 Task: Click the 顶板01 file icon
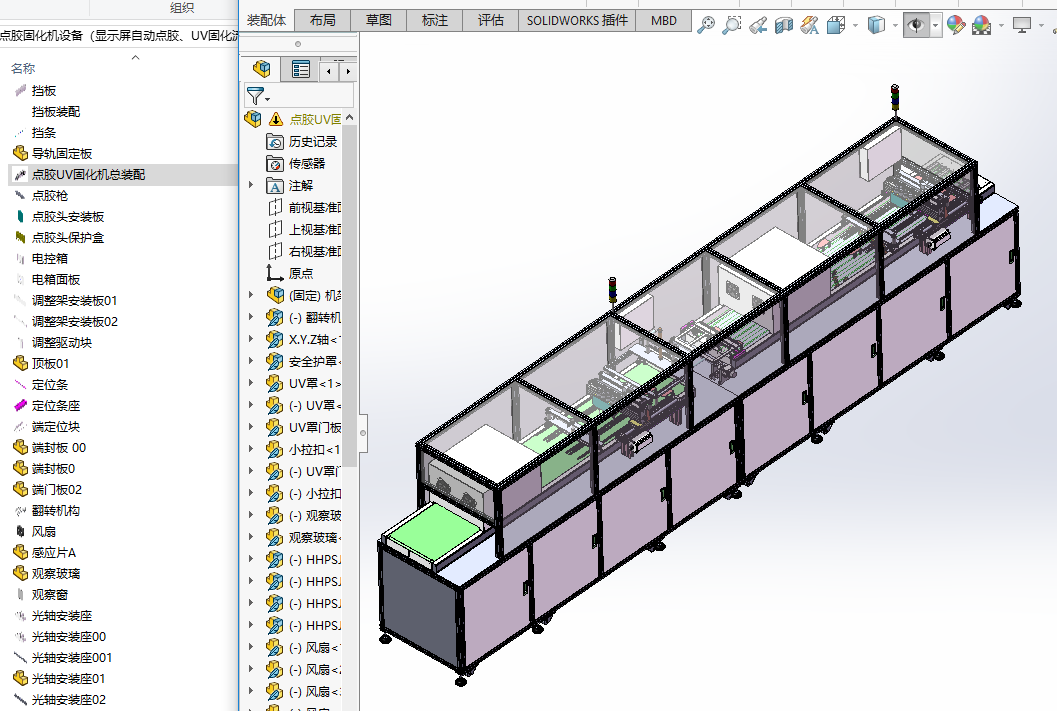20,363
